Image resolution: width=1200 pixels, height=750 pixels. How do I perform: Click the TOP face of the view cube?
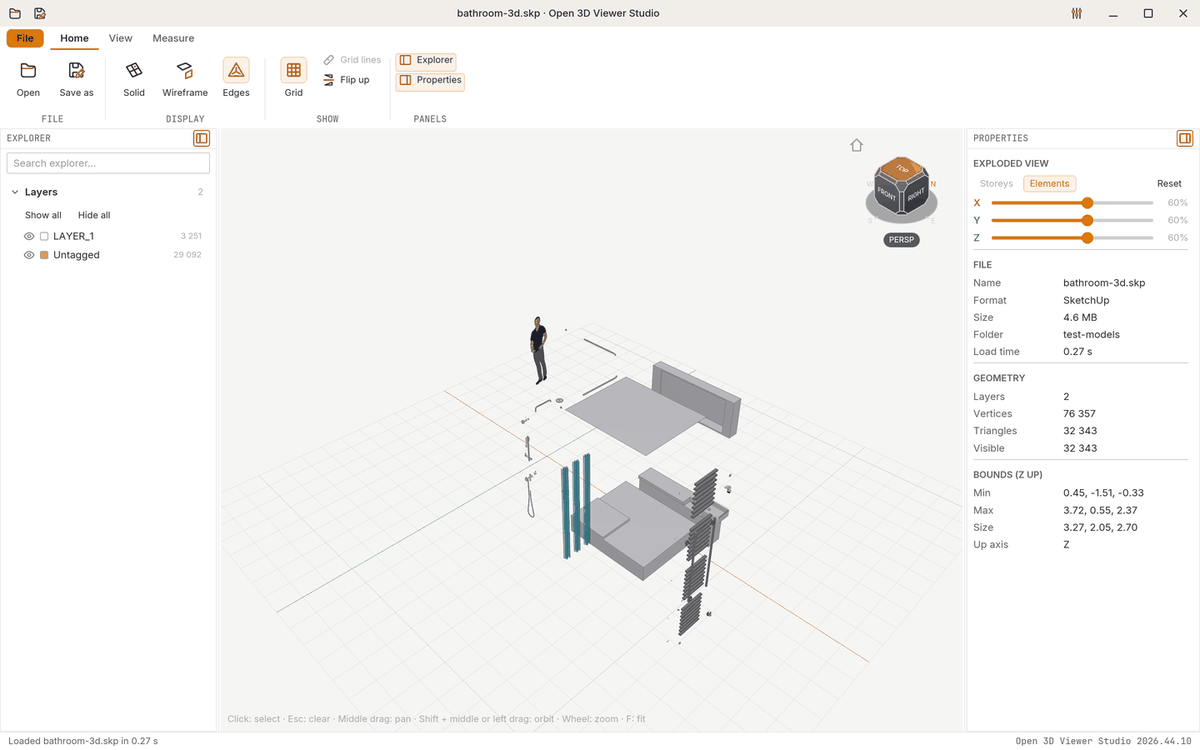point(902,168)
